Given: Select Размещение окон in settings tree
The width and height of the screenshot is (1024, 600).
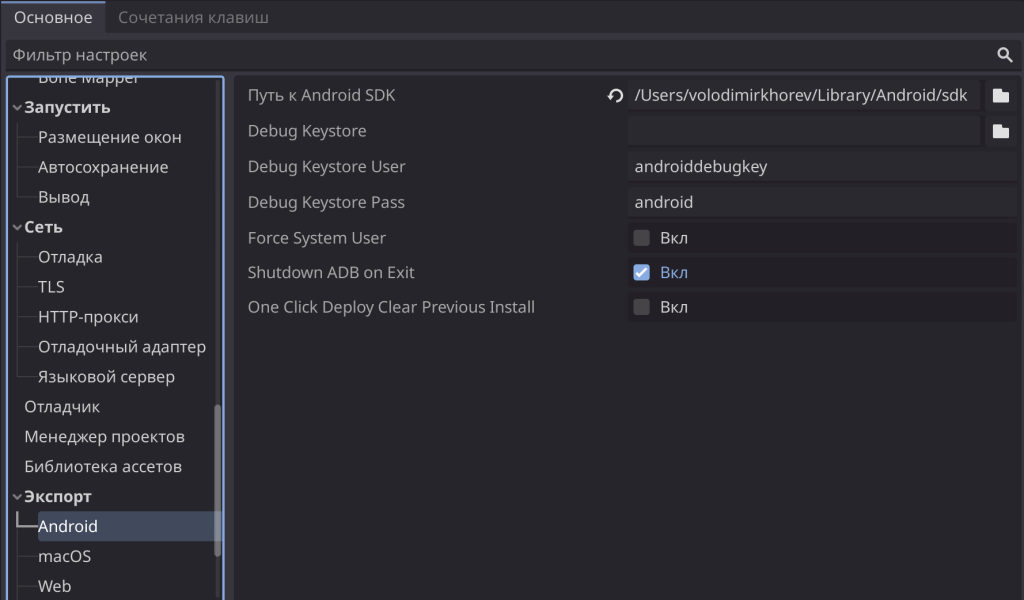Looking at the screenshot, I should click(110, 137).
